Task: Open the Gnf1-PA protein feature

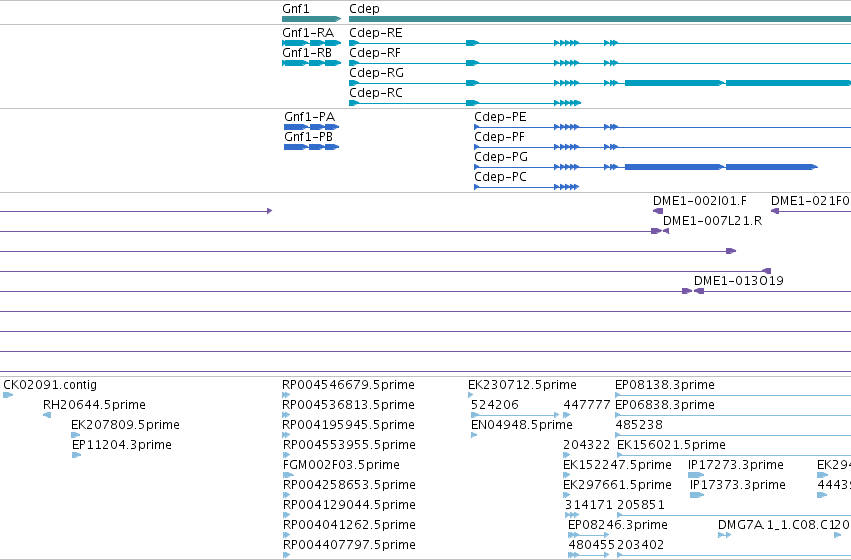Action: click(x=312, y=127)
